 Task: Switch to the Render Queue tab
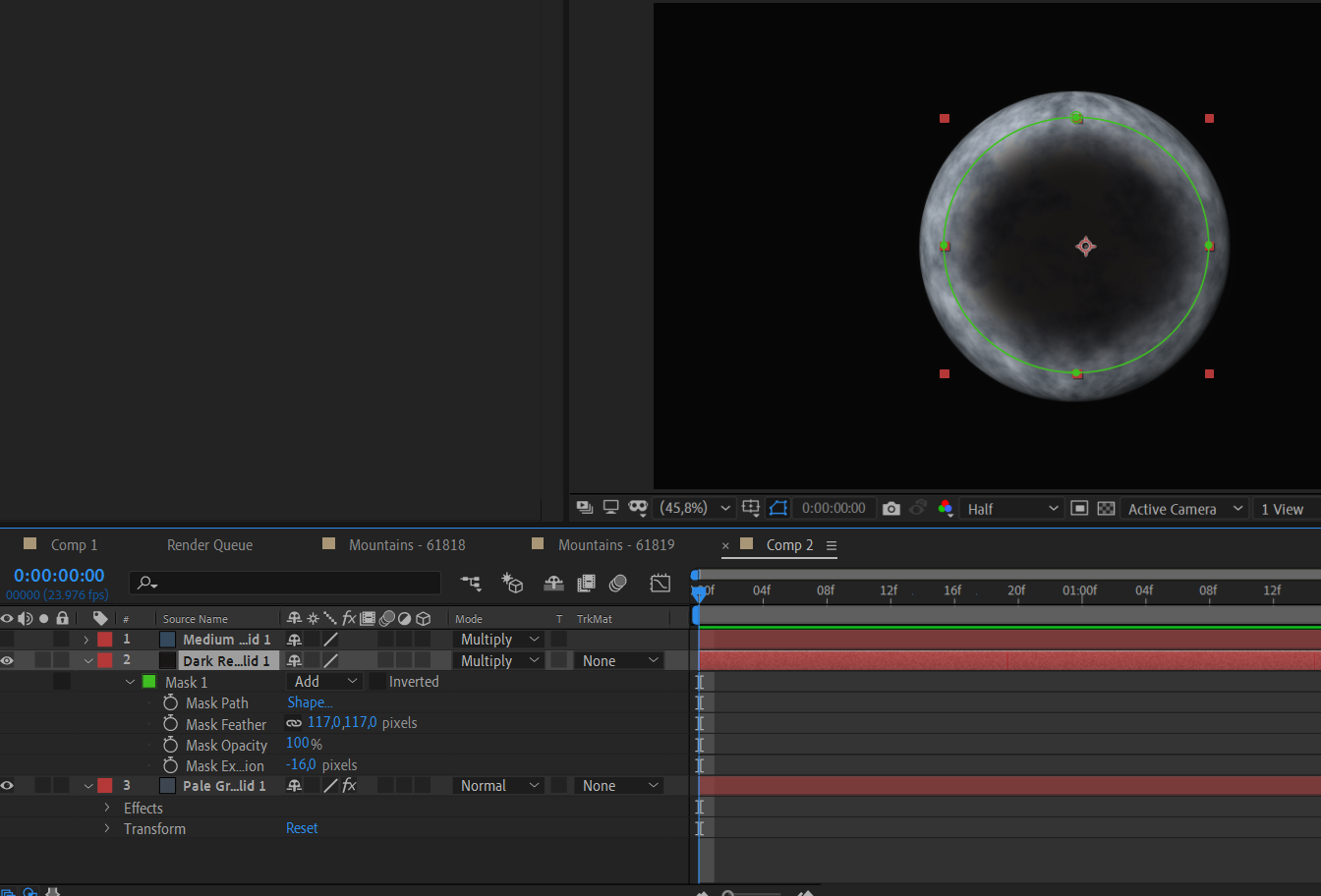(x=209, y=544)
